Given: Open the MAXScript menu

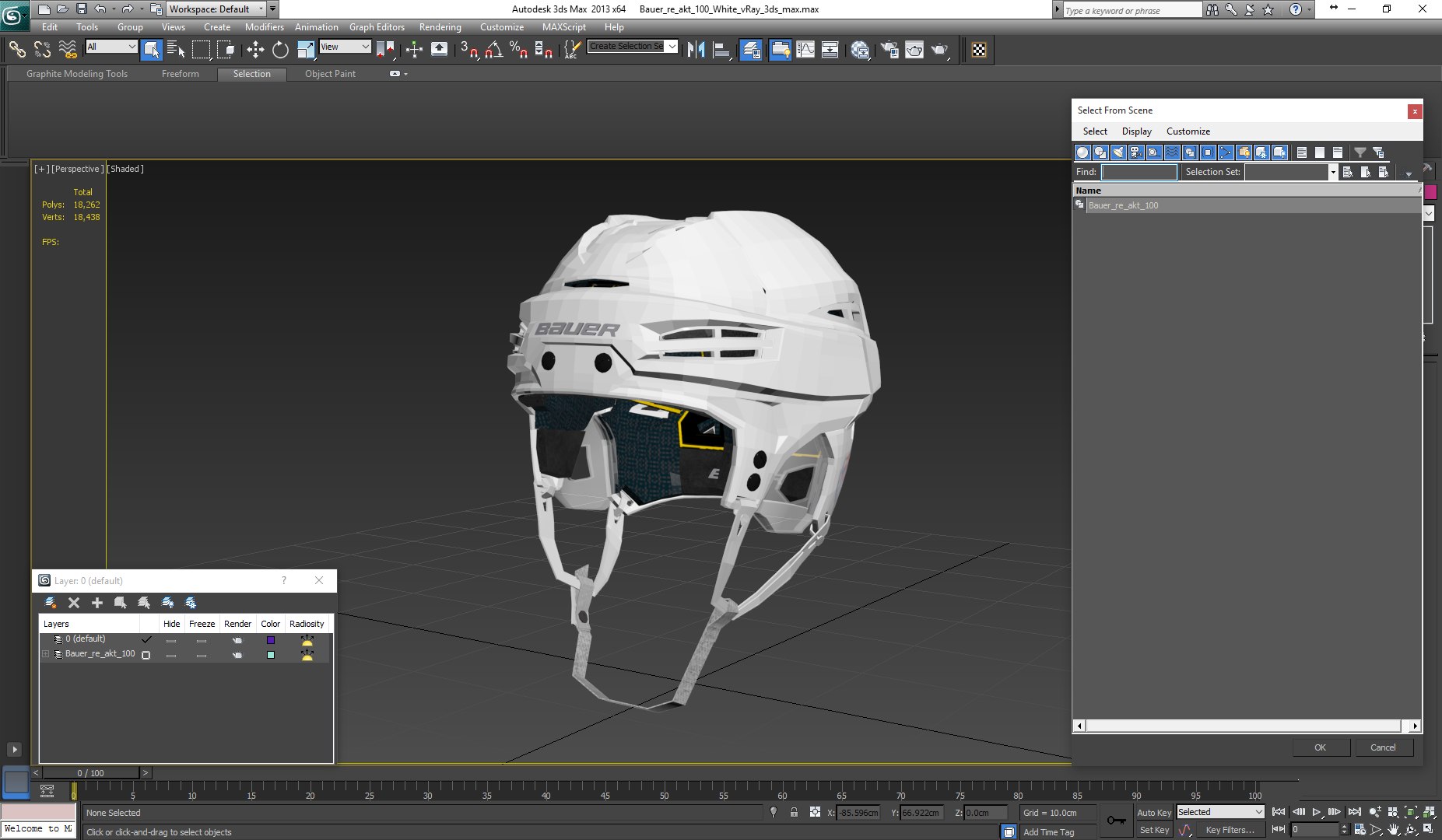Looking at the screenshot, I should (x=563, y=26).
